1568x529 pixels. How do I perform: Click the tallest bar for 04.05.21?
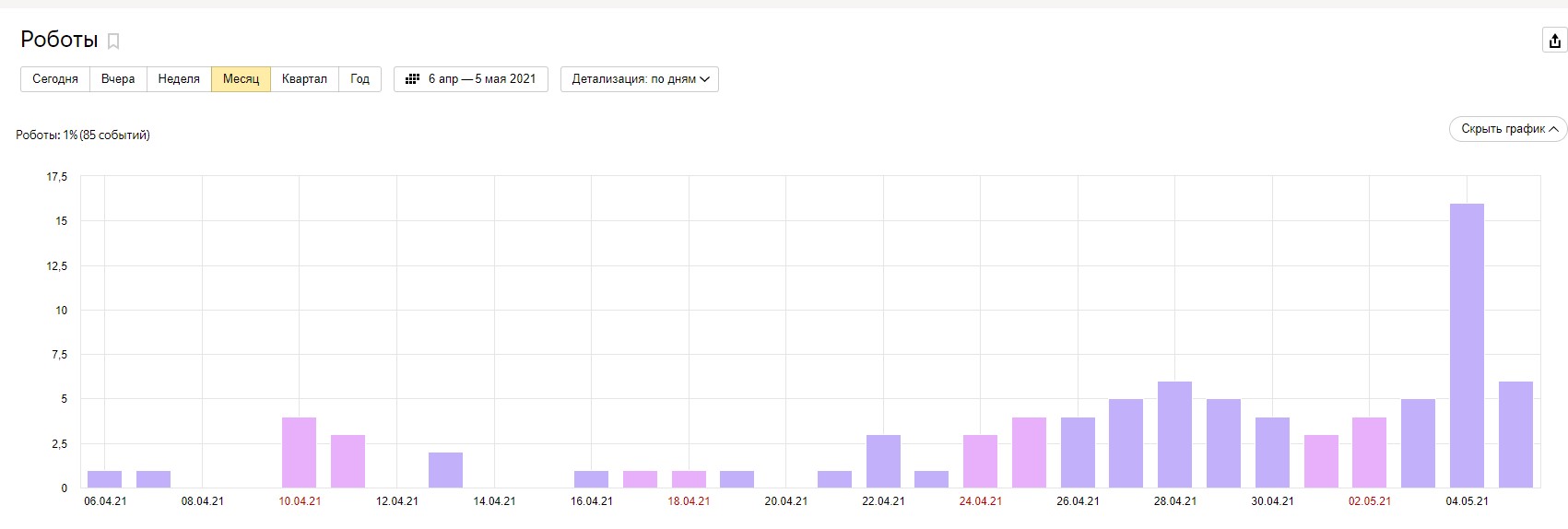point(1467,346)
